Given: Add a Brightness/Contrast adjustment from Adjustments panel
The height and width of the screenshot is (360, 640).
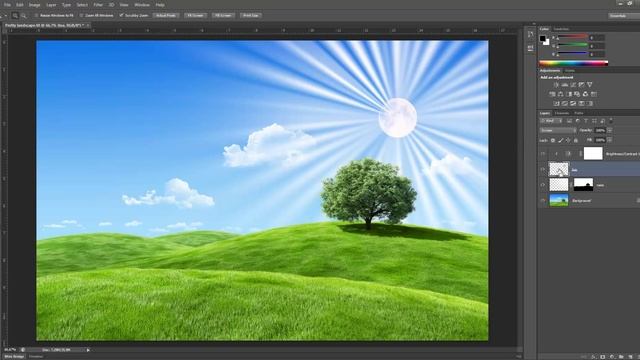Looking at the screenshot, I should 556,84.
